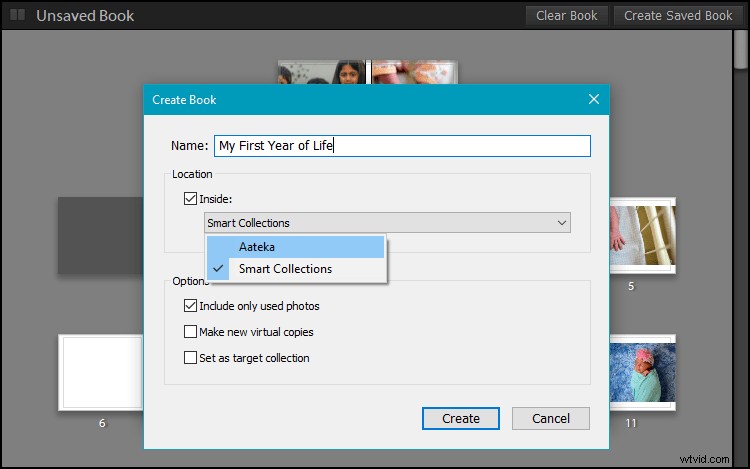Close the Create Book dialog with X
This screenshot has height=469, width=750.
point(594,99)
